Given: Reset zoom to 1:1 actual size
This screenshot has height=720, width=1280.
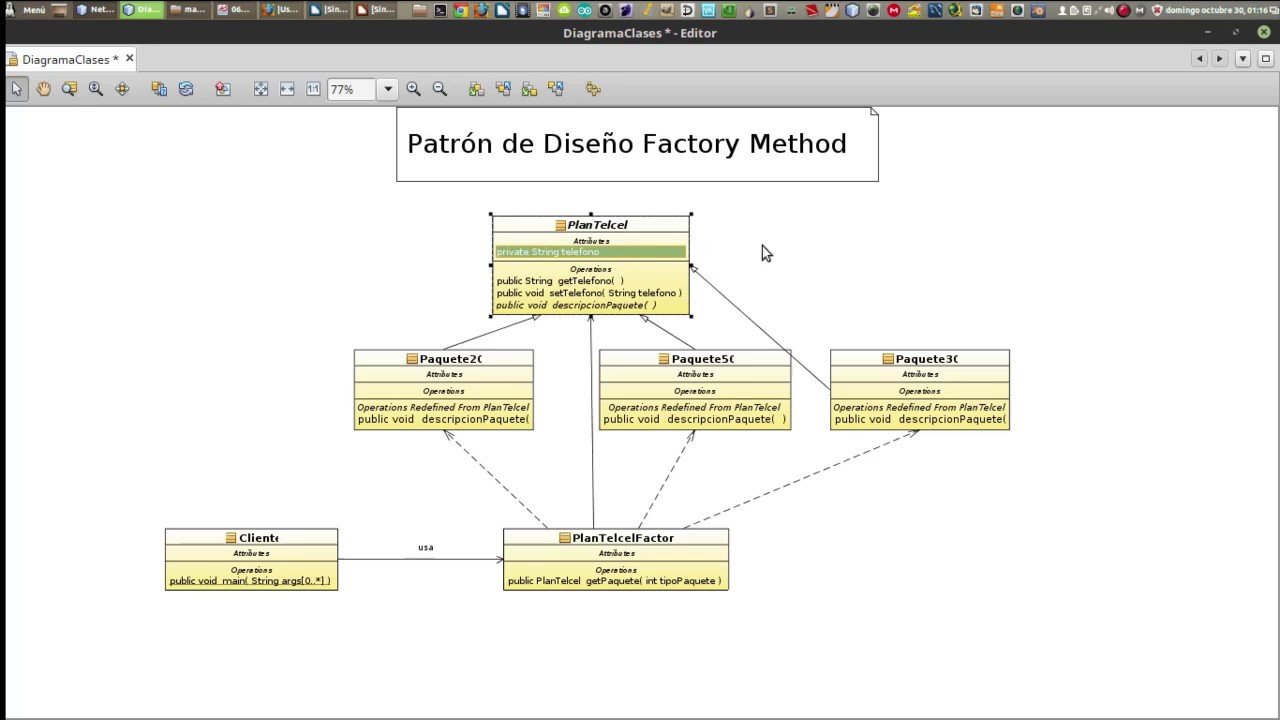Looking at the screenshot, I should (313, 89).
